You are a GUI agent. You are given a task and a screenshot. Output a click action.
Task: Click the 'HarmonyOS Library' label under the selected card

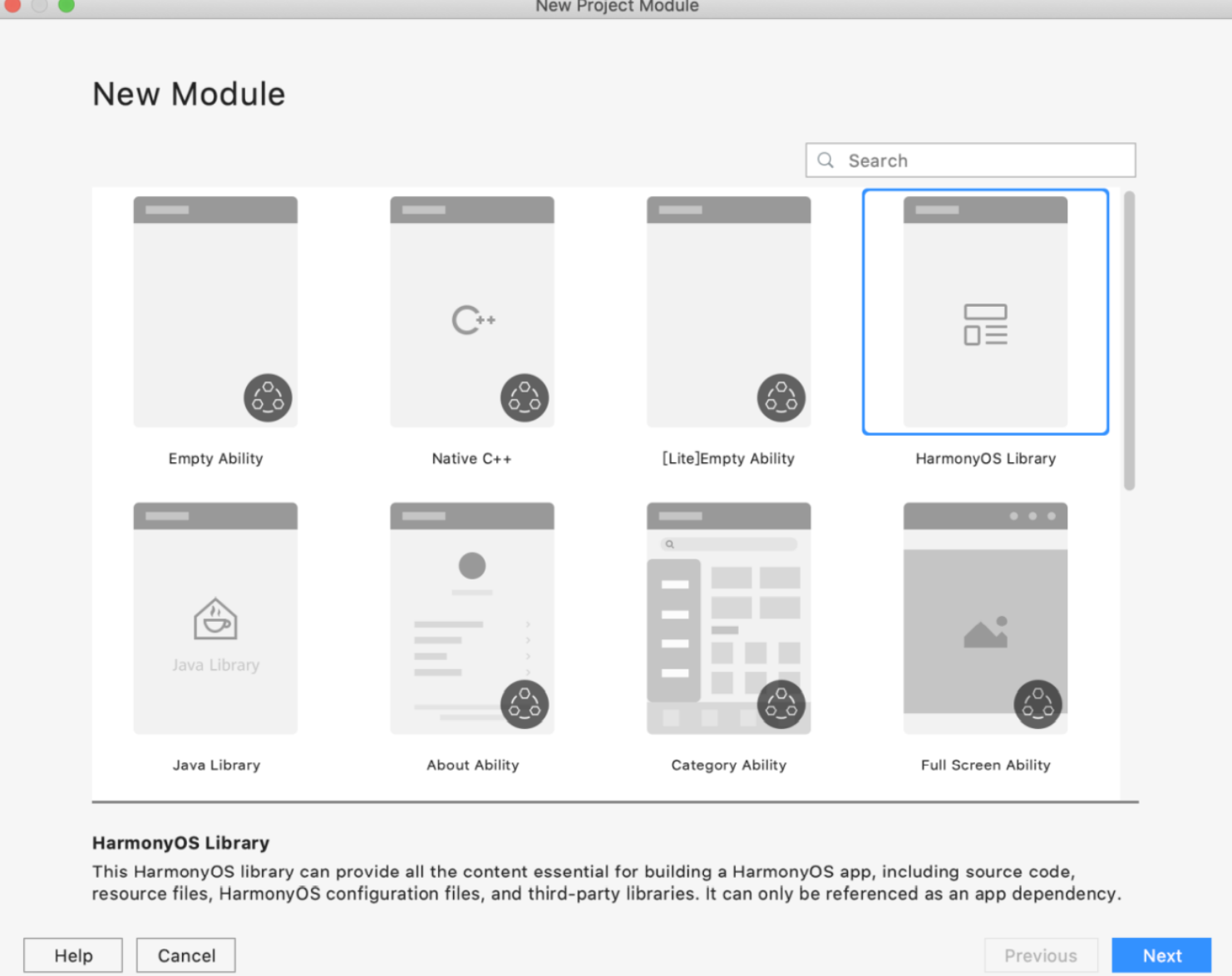985,458
